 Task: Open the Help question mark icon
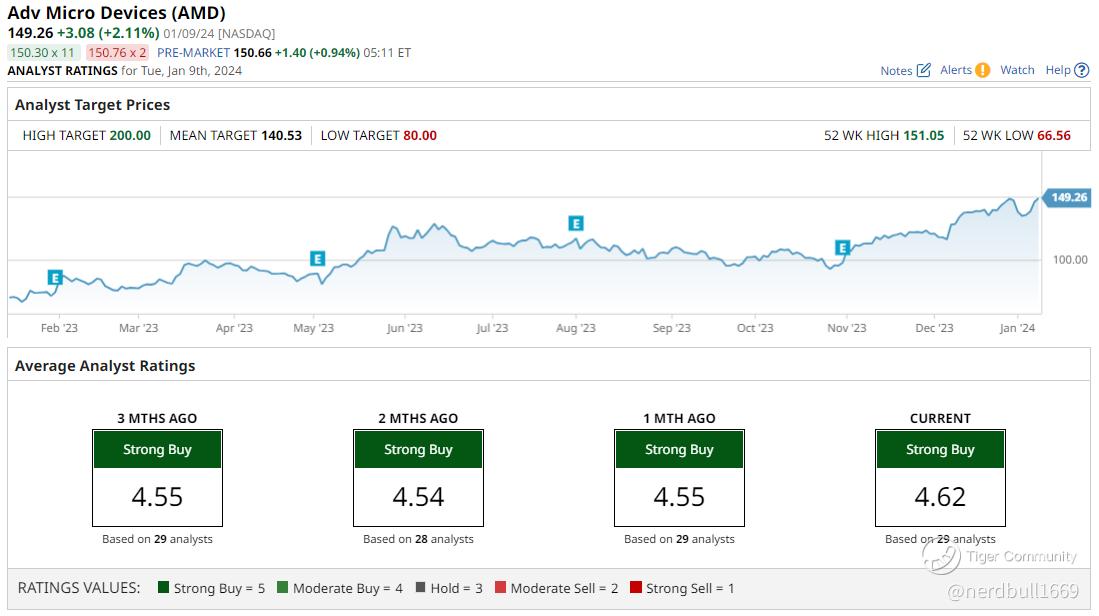tap(1080, 70)
